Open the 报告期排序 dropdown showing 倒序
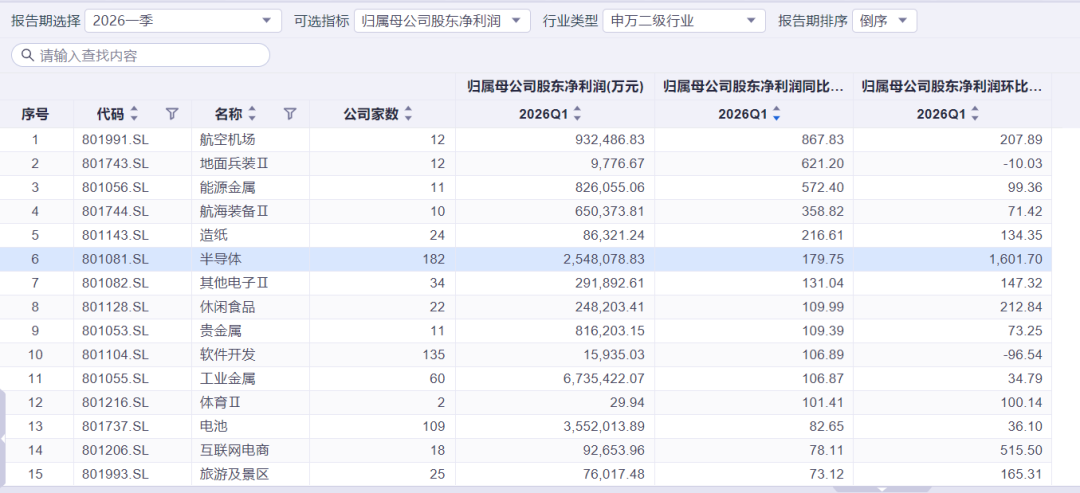1080x493 pixels. click(x=884, y=21)
